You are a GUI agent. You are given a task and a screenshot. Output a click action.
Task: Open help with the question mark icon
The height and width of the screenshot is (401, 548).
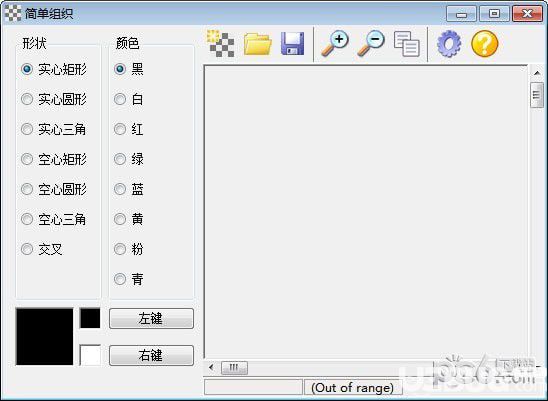point(485,44)
